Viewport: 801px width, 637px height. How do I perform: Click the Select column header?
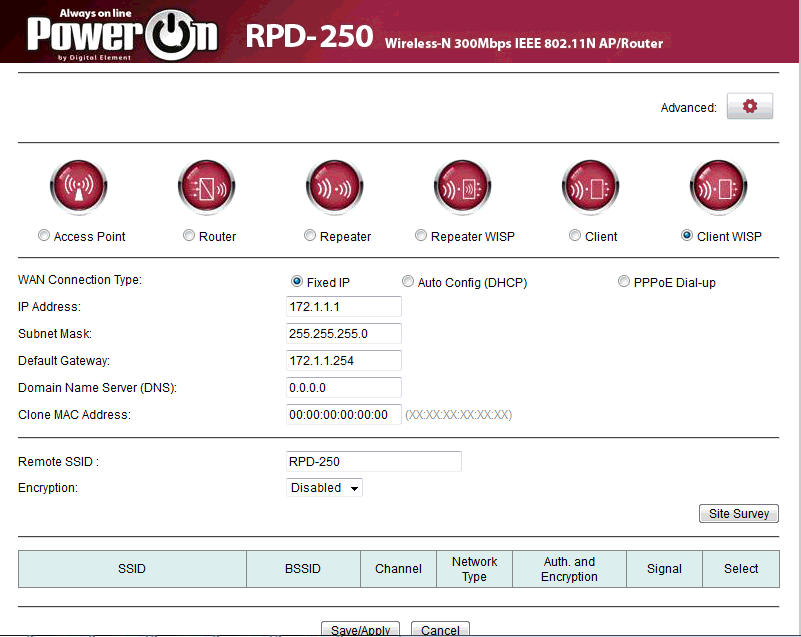[x=741, y=569]
